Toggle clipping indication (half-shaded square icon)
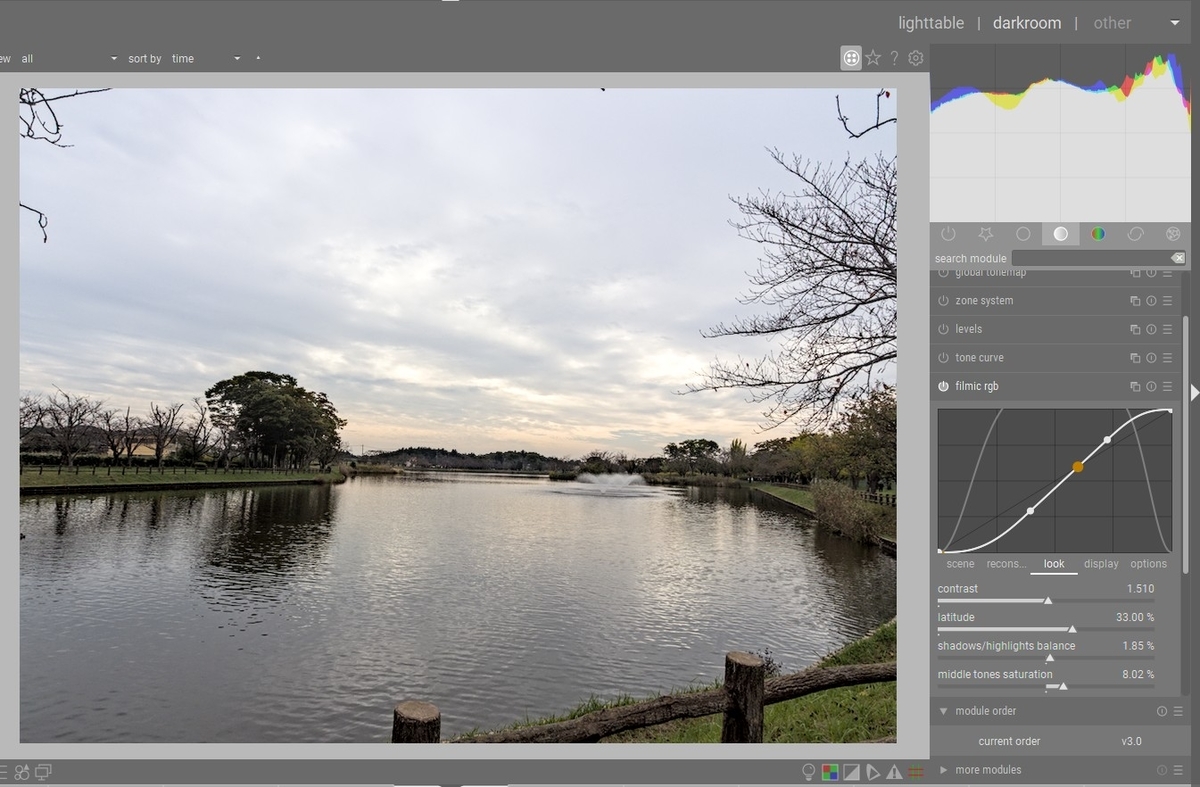 point(851,771)
